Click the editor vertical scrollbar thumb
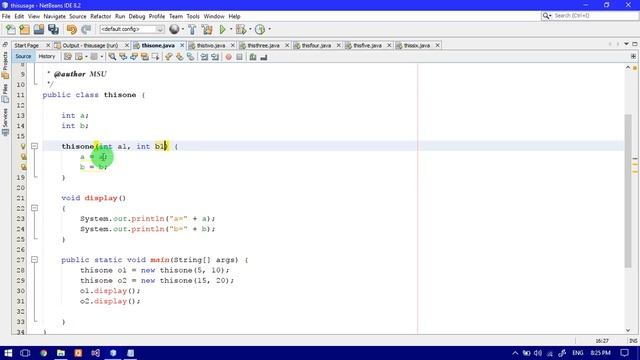The height and width of the screenshot is (360, 640). point(628,191)
